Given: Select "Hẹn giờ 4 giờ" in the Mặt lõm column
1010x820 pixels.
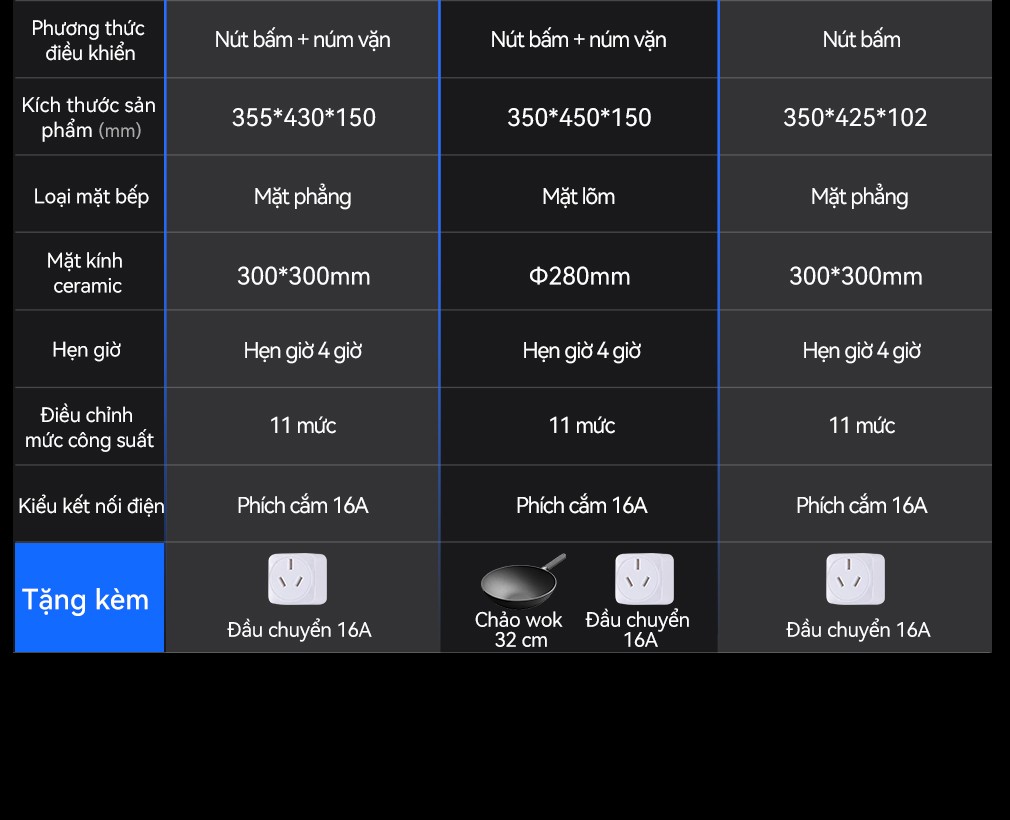Looking at the screenshot, I should click(582, 351).
